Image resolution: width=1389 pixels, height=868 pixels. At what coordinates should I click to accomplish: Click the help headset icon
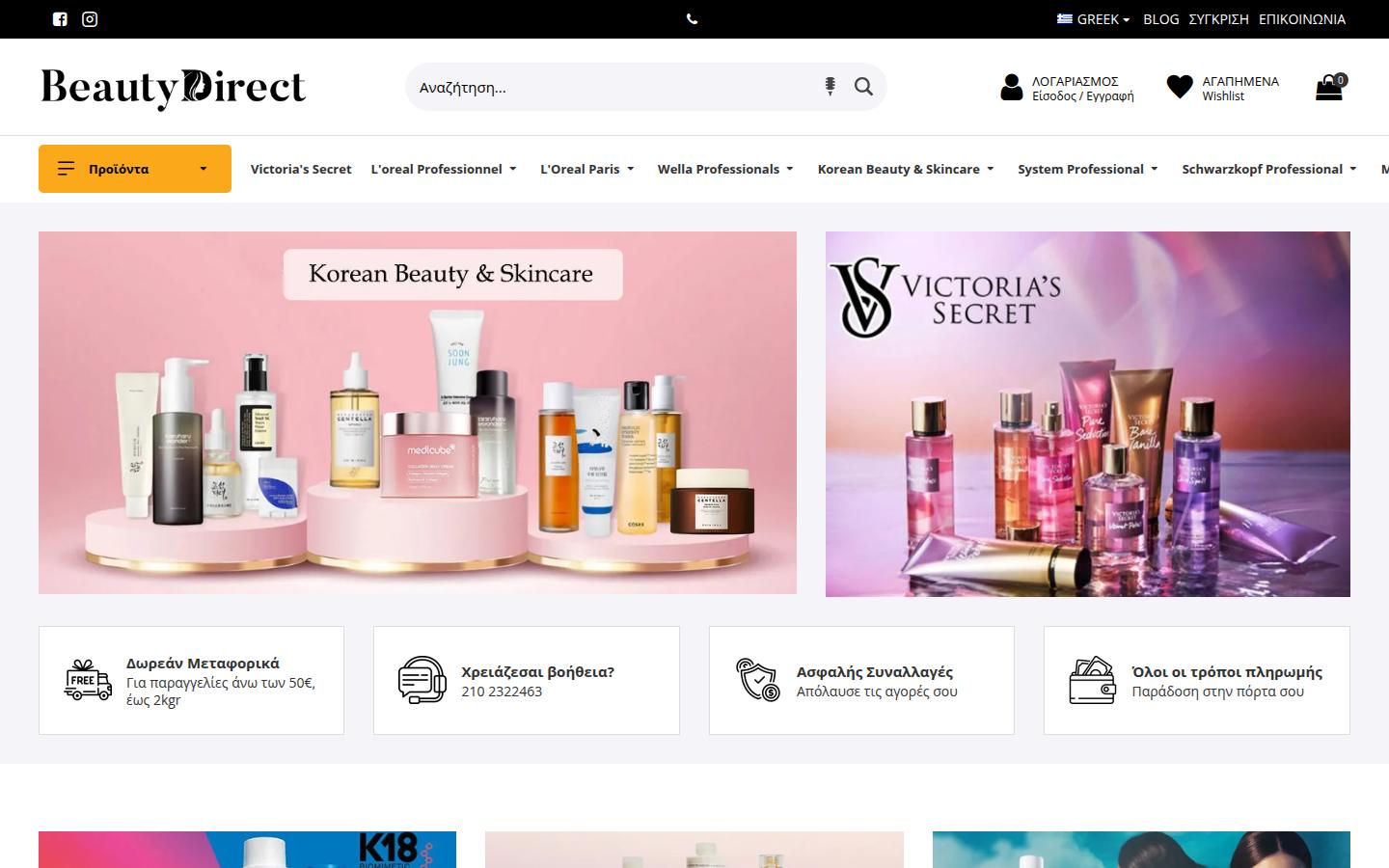click(422, 680)
